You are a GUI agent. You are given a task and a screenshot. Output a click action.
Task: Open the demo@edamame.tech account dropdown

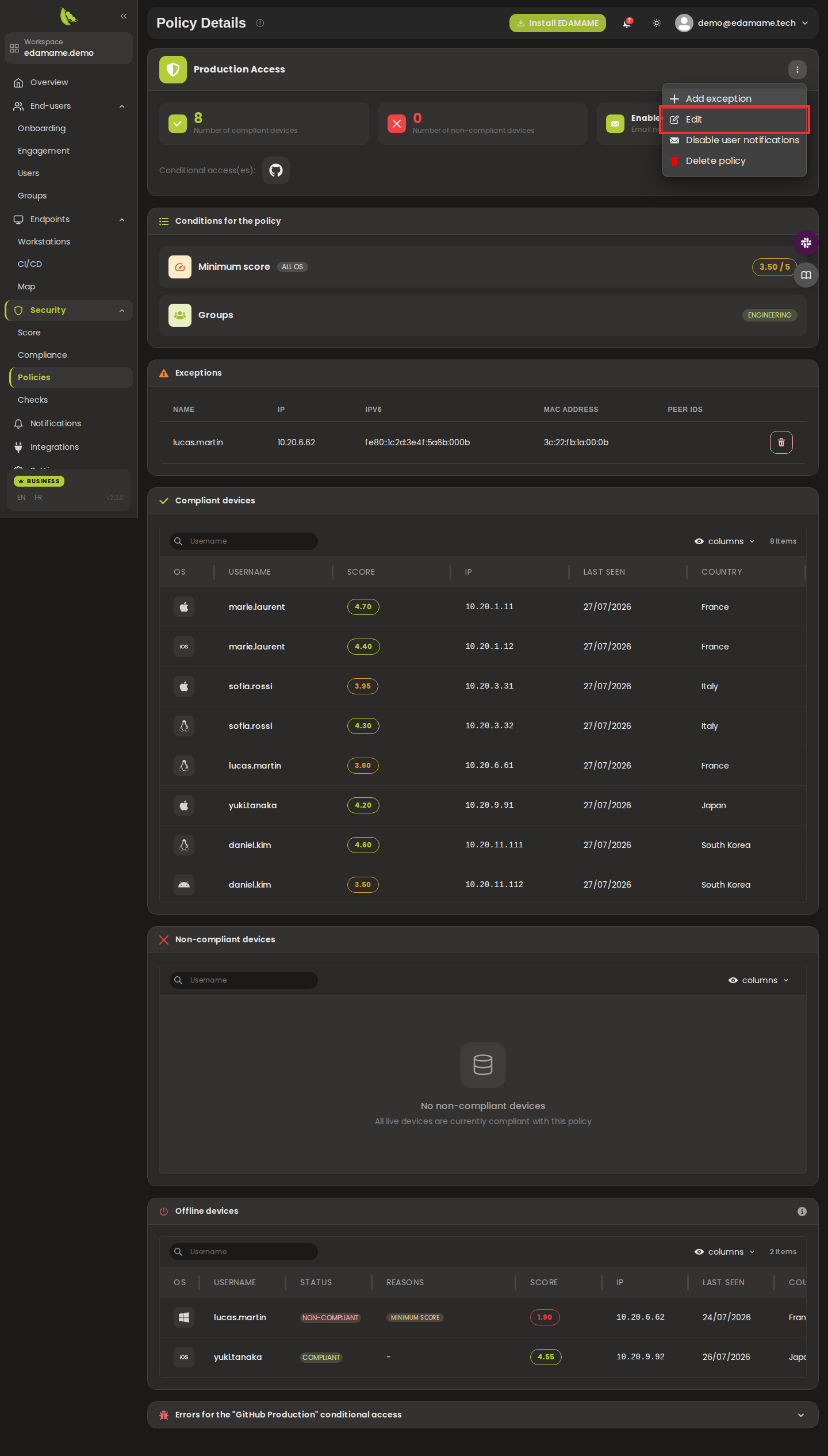tap(742, 23)
